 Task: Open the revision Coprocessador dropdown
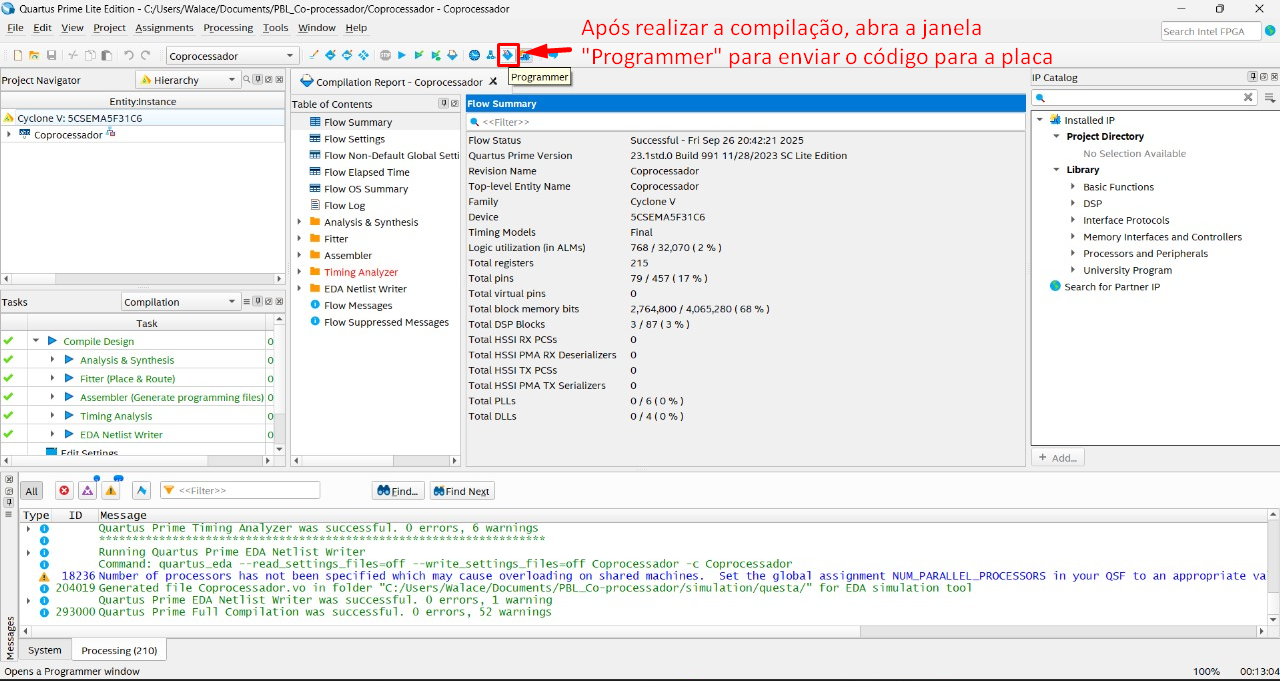[x=232, y=56]
